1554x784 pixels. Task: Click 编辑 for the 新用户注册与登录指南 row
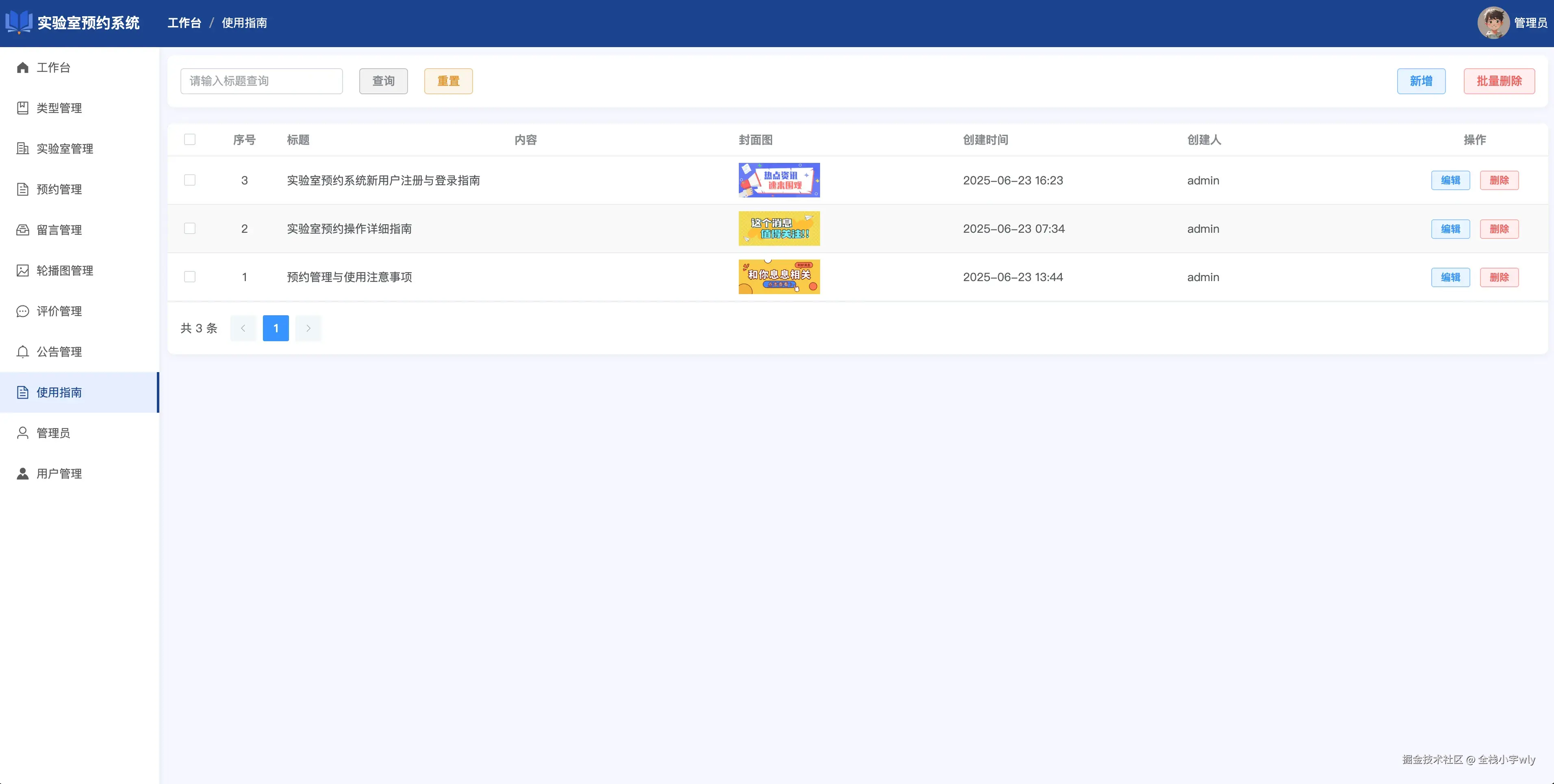(x=1450, y=180)
